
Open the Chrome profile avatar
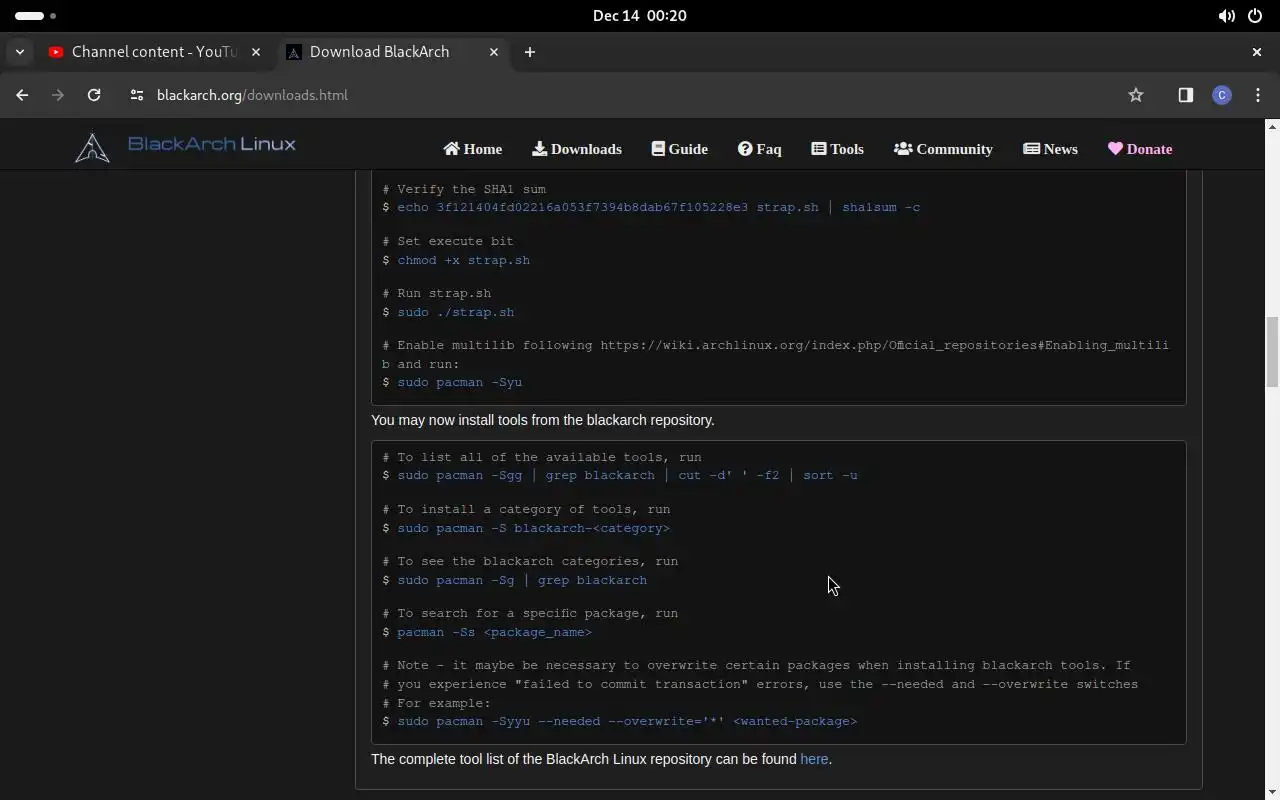(1222, 95)
